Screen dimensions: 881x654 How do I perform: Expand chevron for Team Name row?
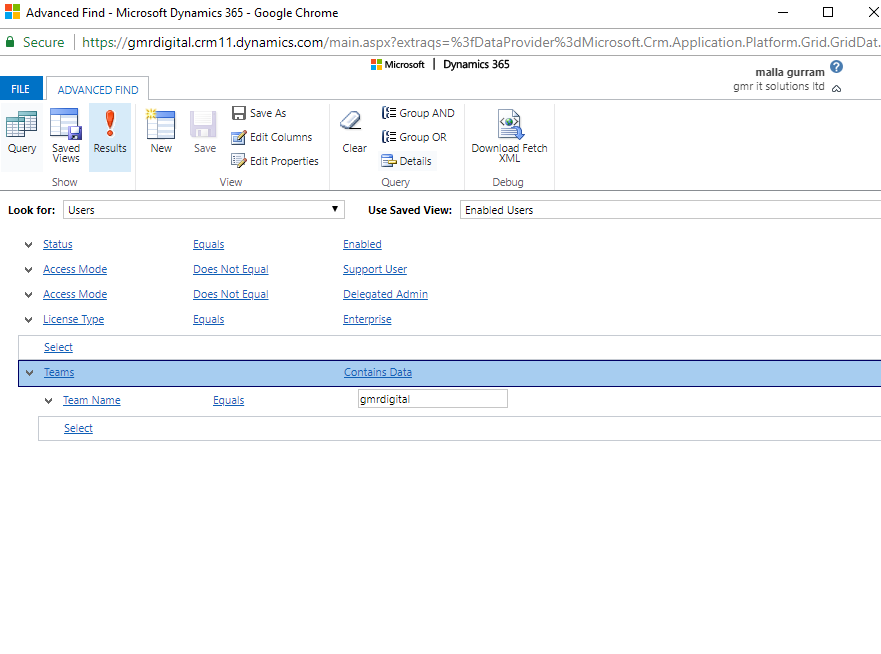(49, 401)
